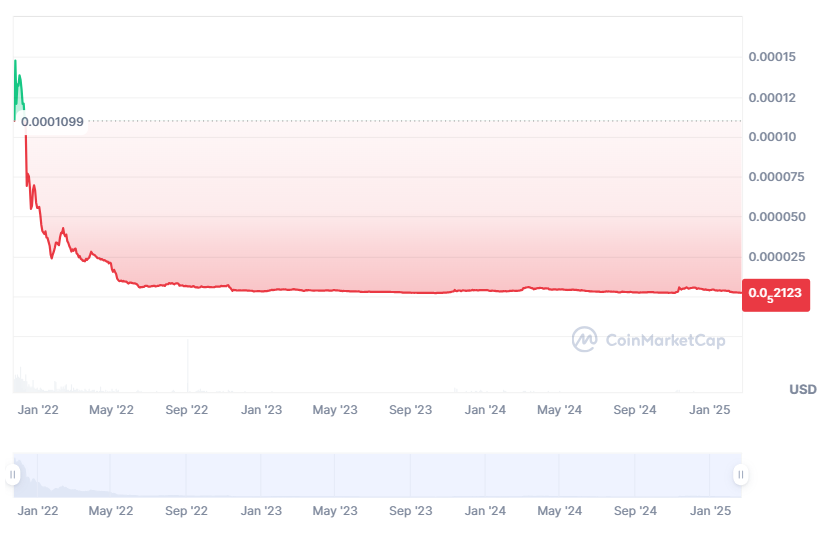Select the red current price tag
The width and height of the screenshot is (831, 540).
click(776, 292)
